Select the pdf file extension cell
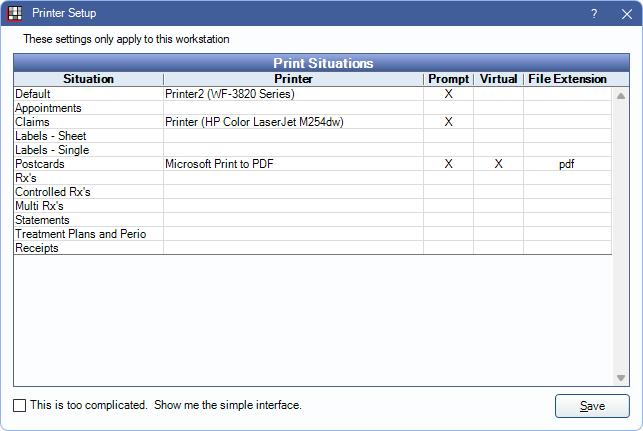This screenshot has height=431, width=643. [567, 163]
